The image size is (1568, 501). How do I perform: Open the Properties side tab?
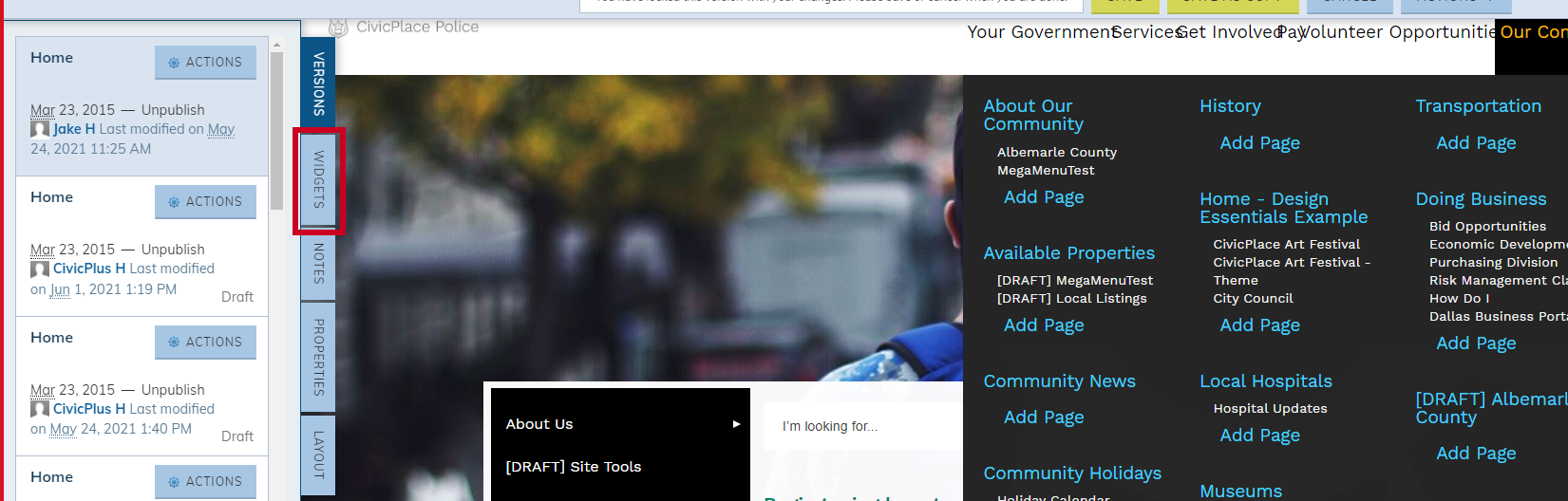pos(318,357)
